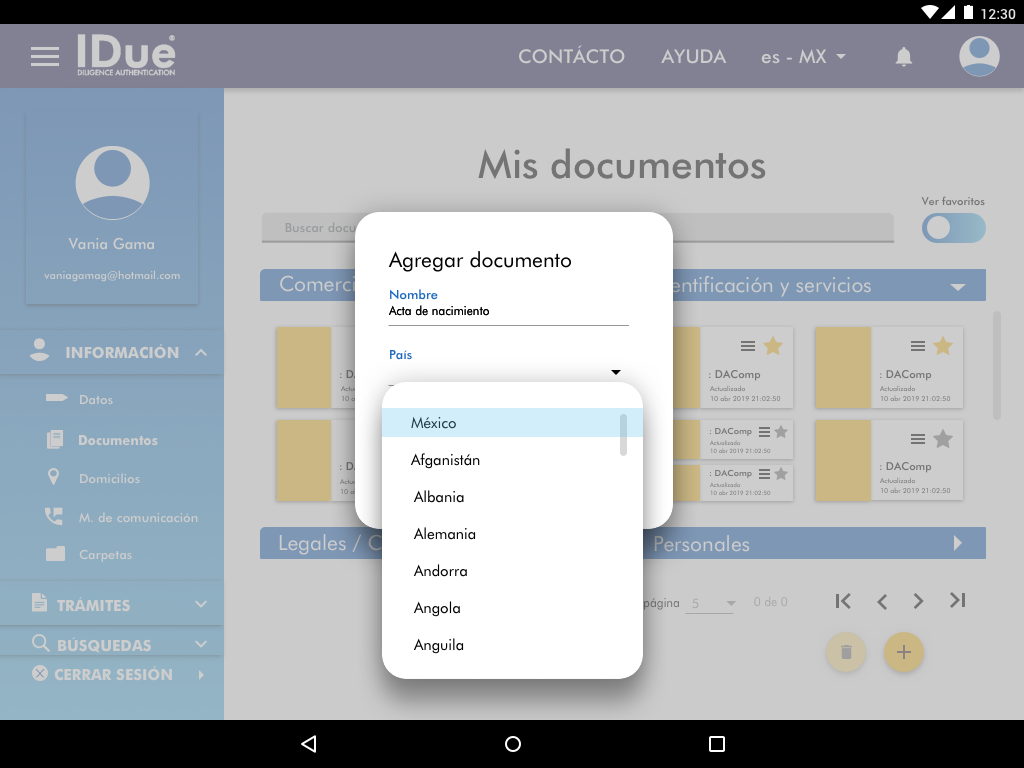This screenshot has height=768, width=1024.
Task: Open the es - MX language dropdown
Action: (x=803, y=57)
